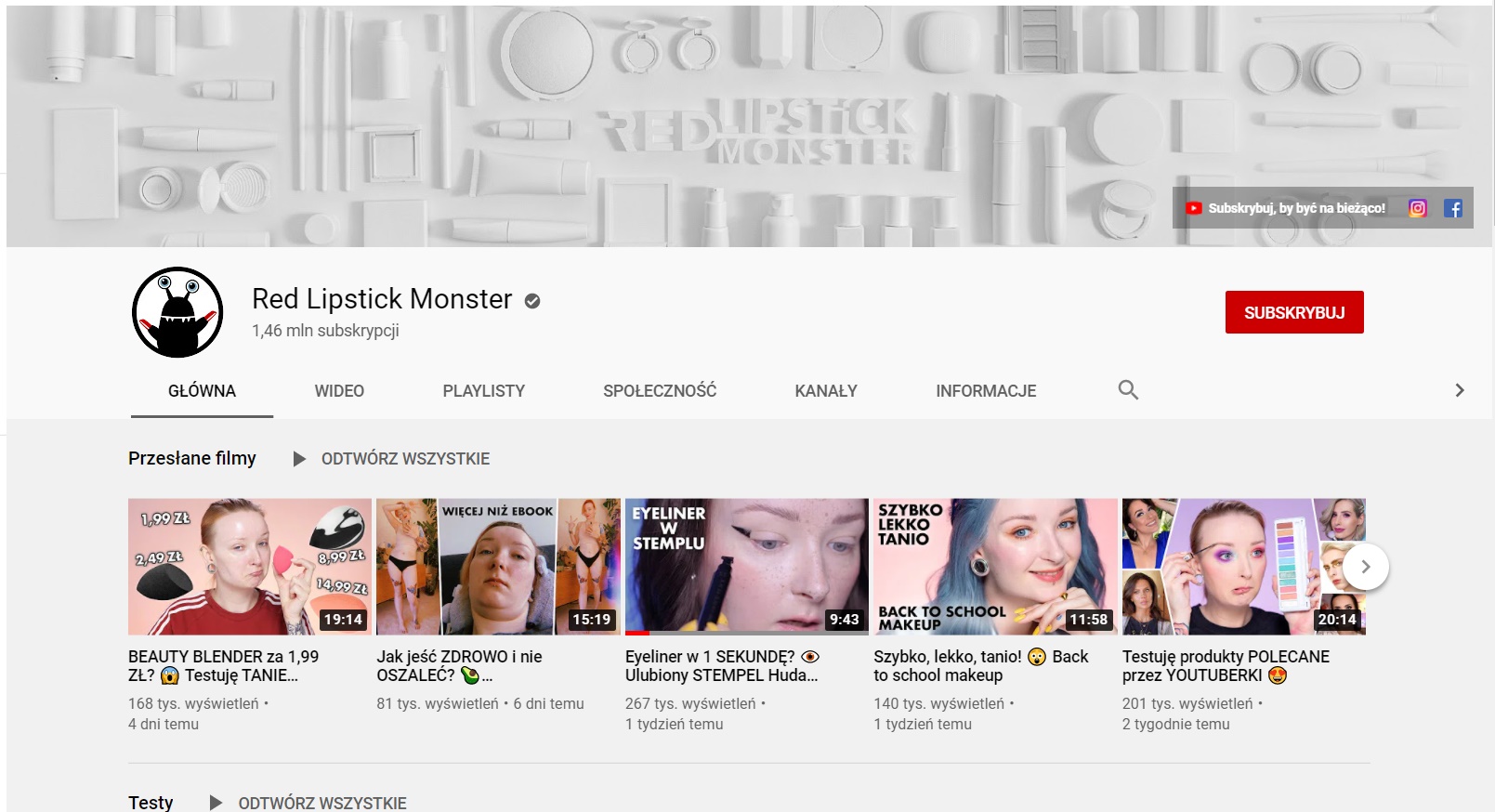Click the Red Lipstick Monster channel avatar
This screenshot has width=1495, height=812.
tap(177, 312)
